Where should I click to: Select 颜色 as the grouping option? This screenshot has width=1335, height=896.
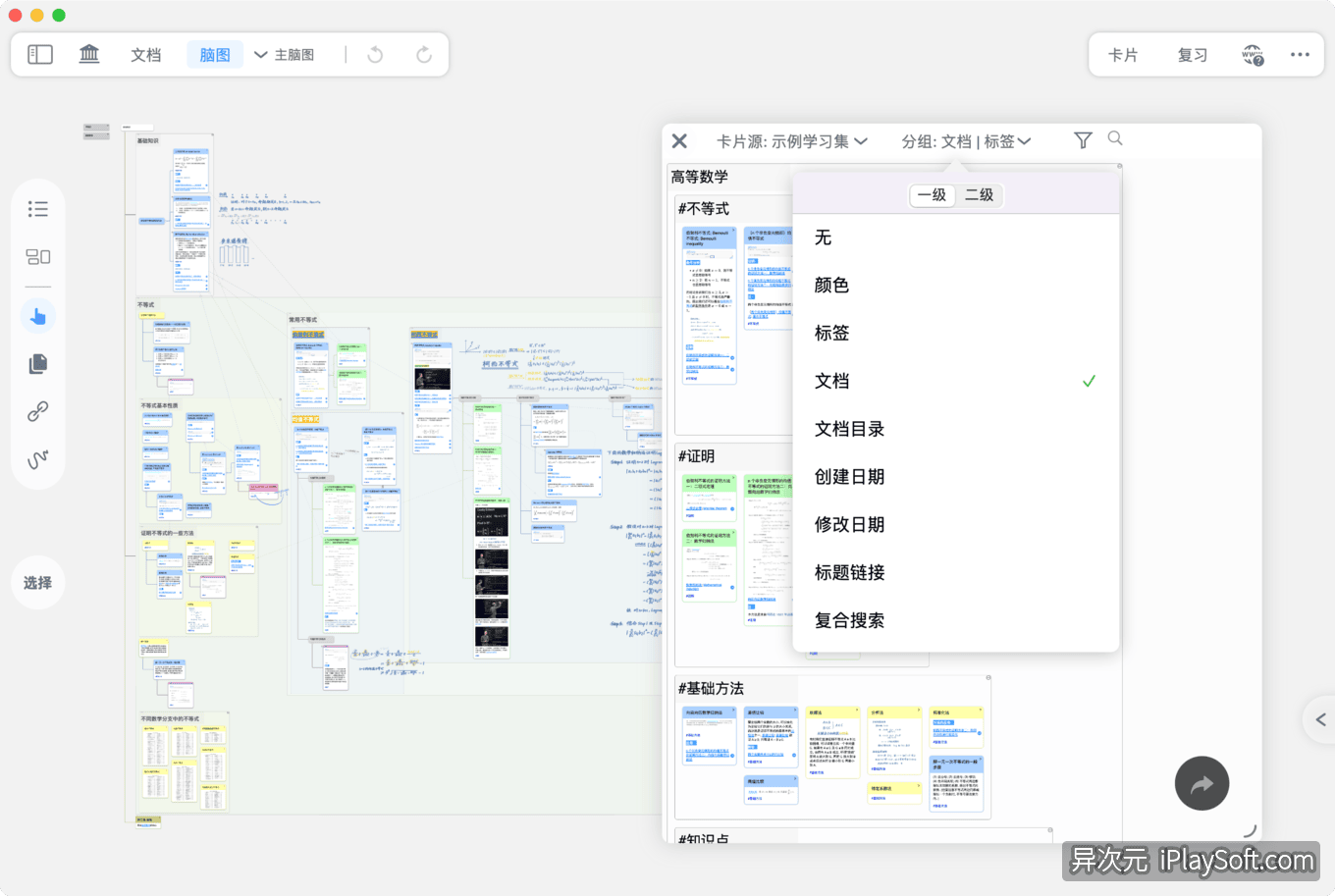coord(831,285)
